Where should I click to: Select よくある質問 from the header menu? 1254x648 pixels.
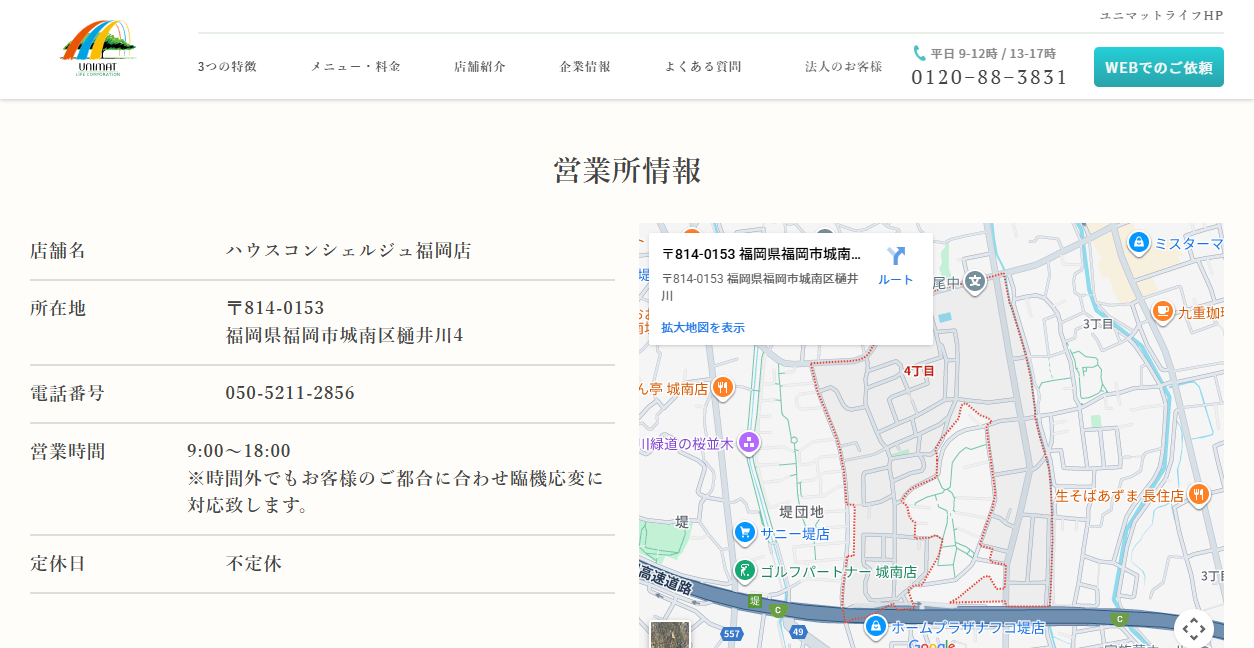click(x=700, y=66)
